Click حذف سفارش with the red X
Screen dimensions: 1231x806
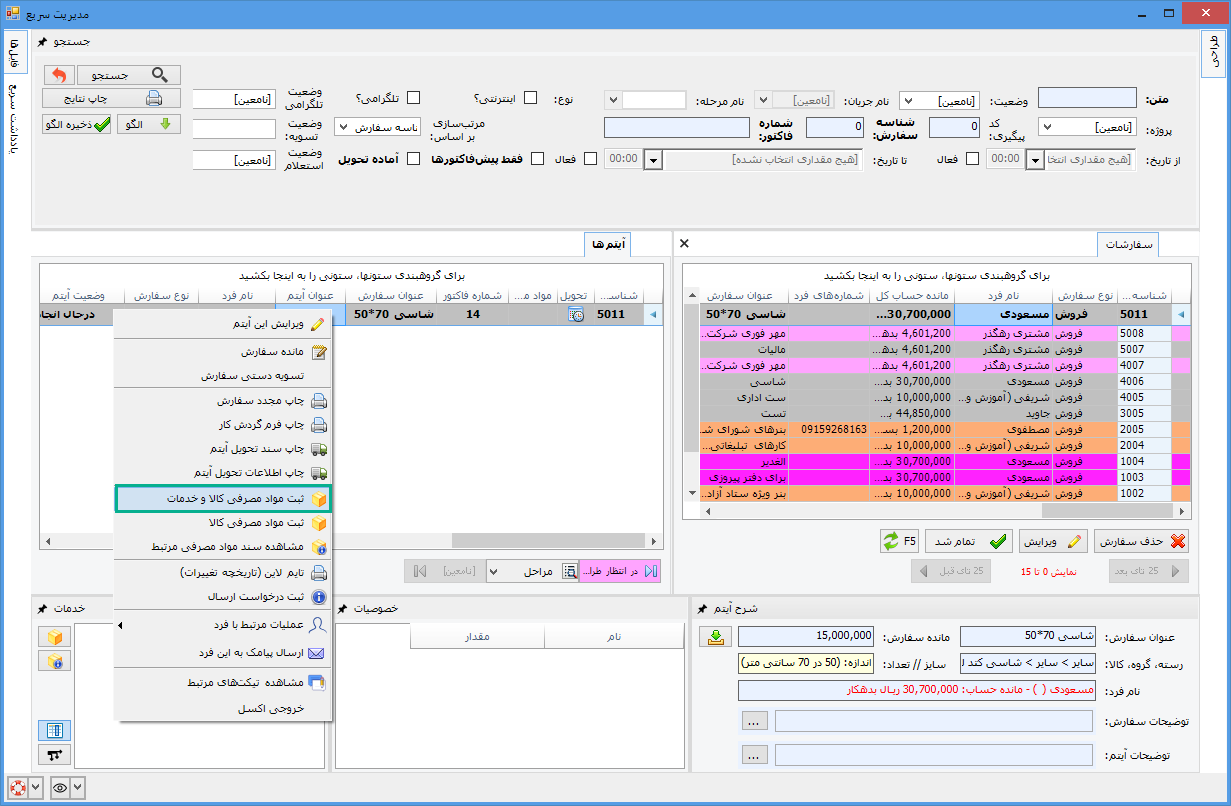click(x=1140, y=541)
